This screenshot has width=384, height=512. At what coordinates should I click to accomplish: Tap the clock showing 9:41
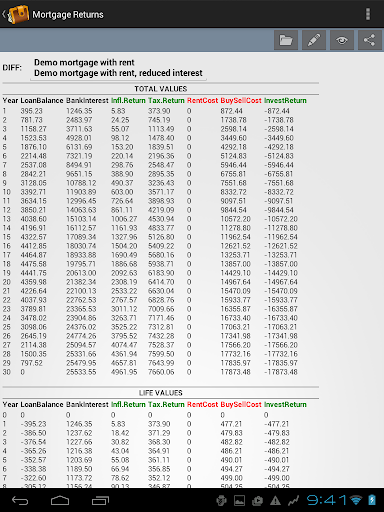tap(326, 500)
